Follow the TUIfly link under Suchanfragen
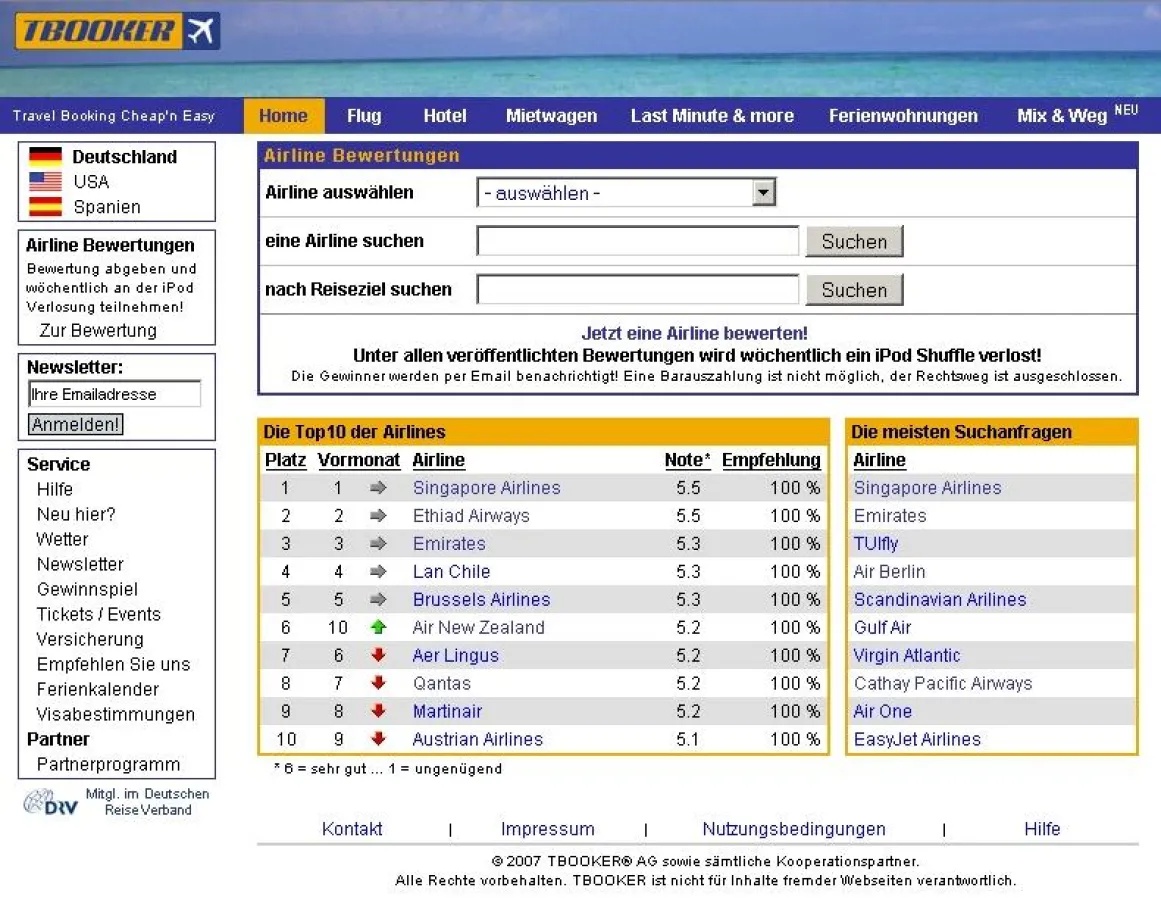1161x900 pixels. tap(875, 543)
